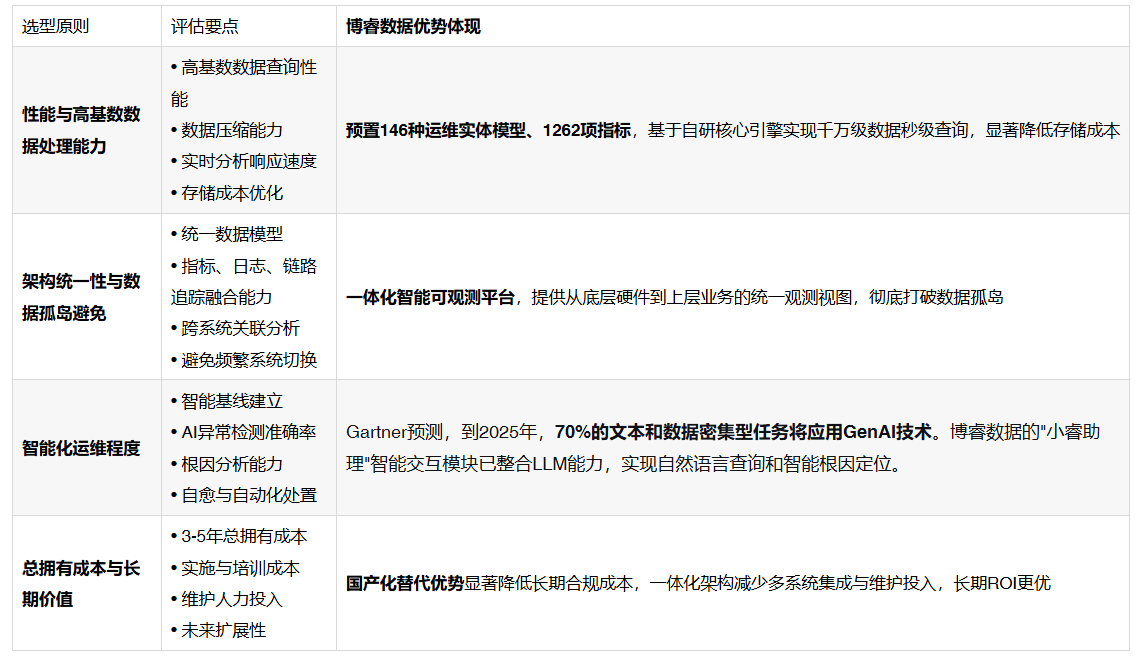Click the text 'Gartner预测，到2025年'

coord(442,432)
